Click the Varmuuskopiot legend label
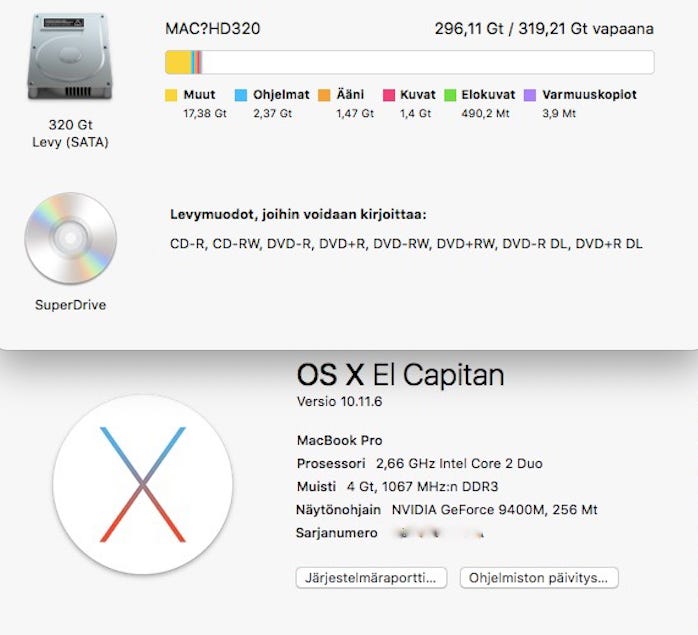The height and width of the screenshot is (635, 698). click(x=589, y=95)
